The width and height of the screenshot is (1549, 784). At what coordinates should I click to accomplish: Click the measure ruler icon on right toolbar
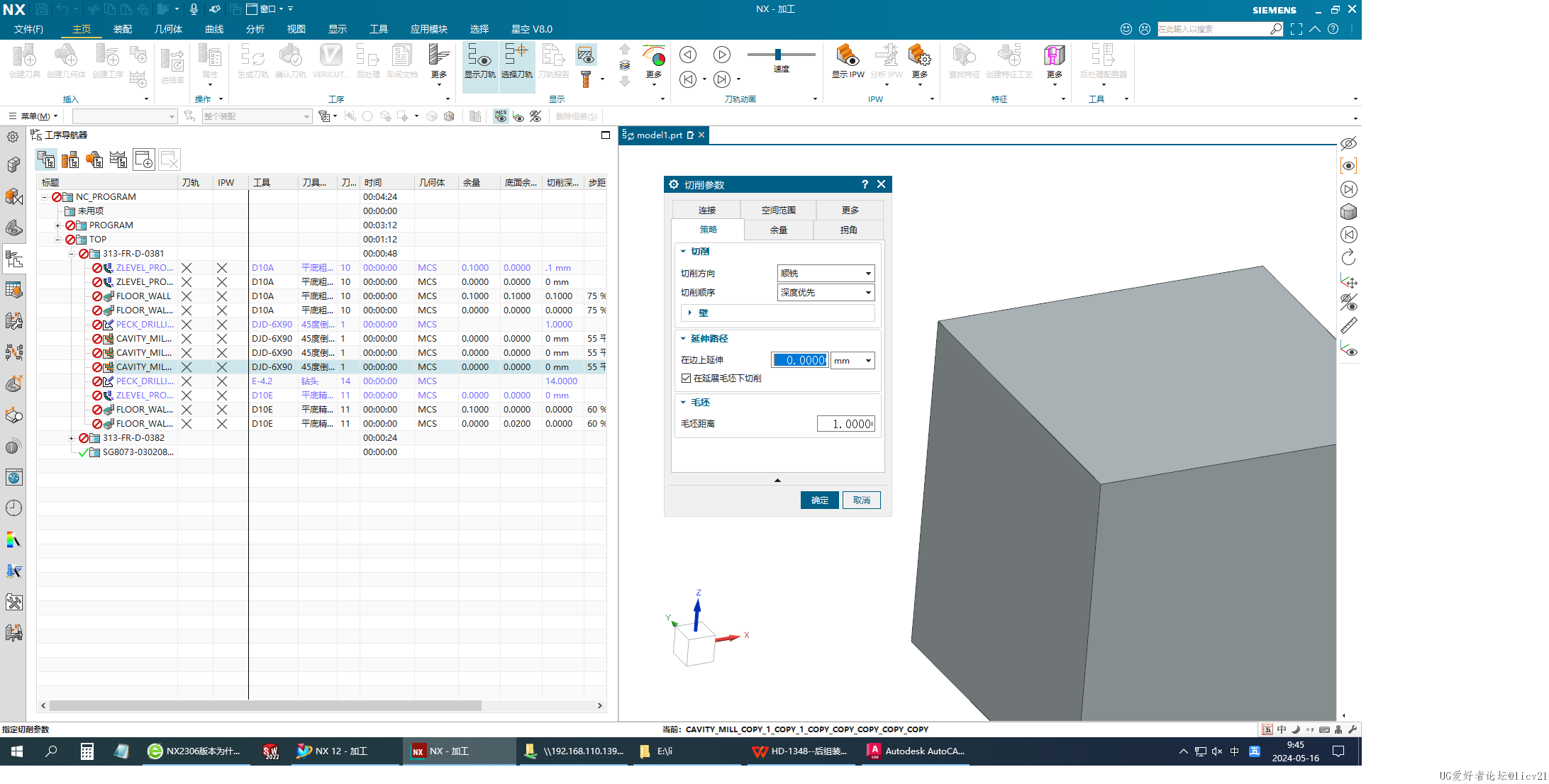click(1348, 325)
